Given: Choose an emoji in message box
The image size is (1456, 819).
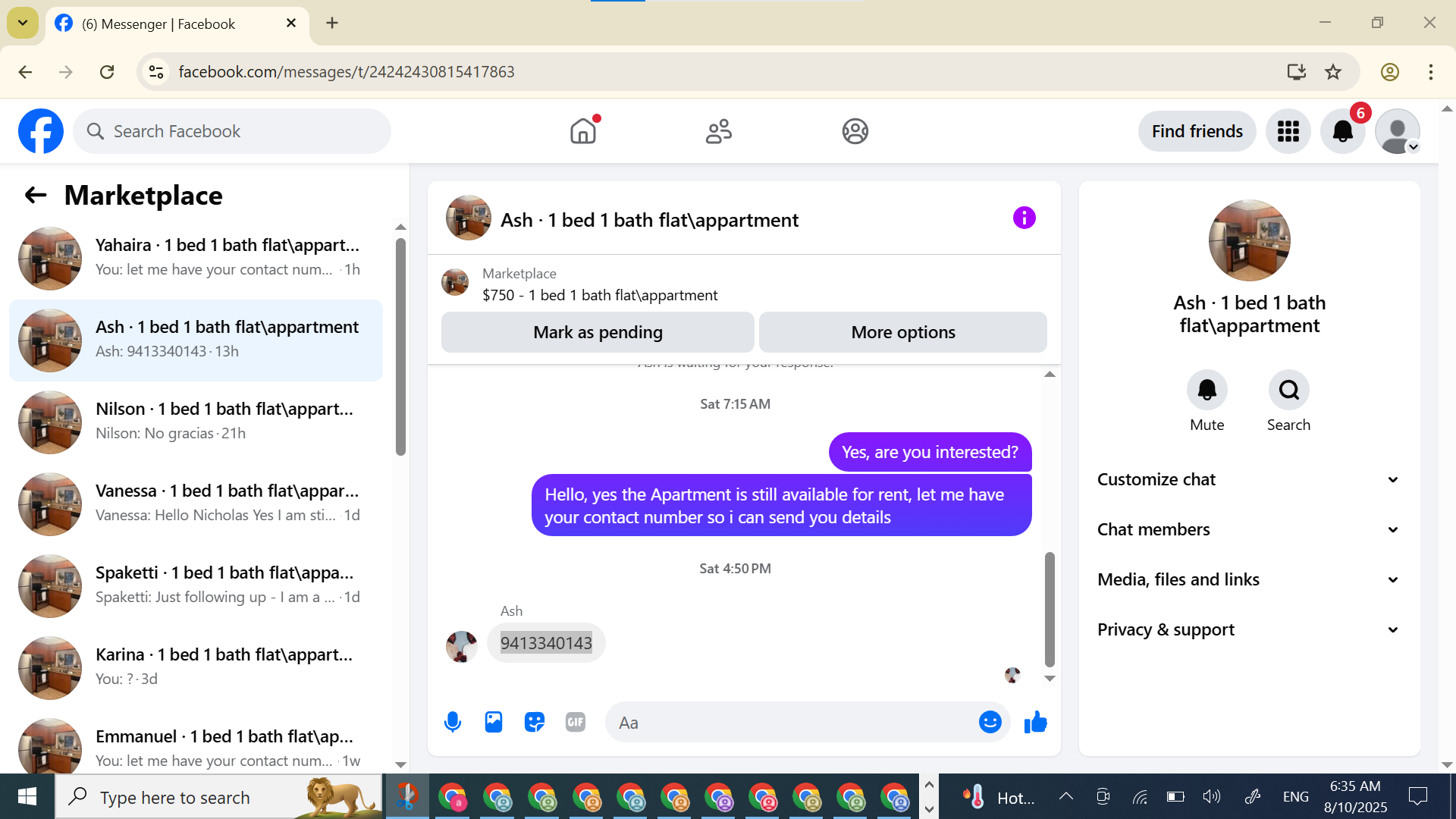Looking at the screenshot, I should (x=990, y=722).
